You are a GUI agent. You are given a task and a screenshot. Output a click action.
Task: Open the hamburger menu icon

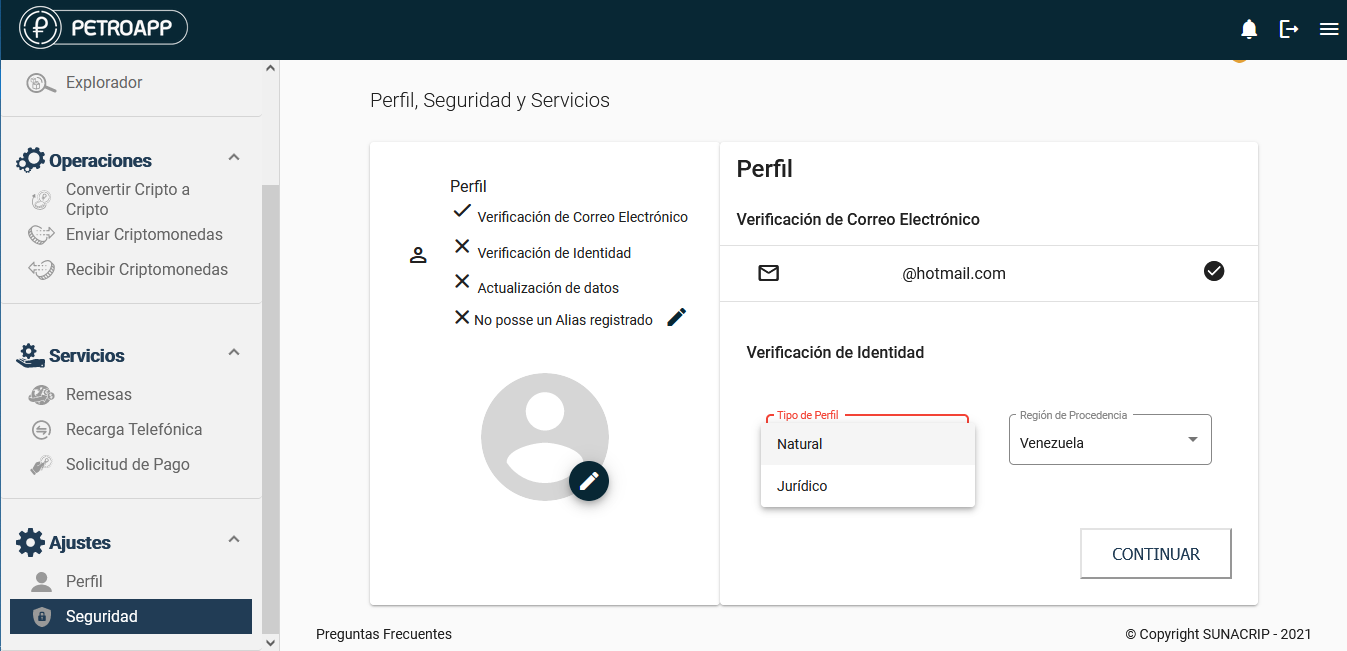[1329, 29]
